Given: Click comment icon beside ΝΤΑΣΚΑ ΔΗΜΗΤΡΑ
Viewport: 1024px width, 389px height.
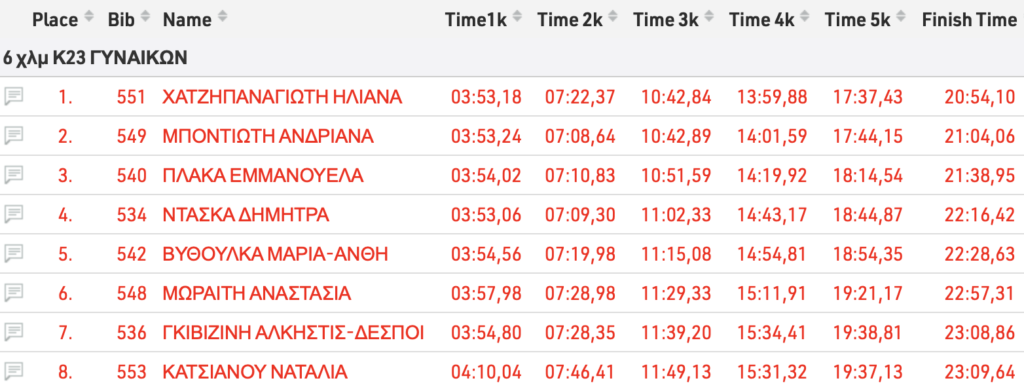Looking at the screenshot, I should (x=14, y=214).
